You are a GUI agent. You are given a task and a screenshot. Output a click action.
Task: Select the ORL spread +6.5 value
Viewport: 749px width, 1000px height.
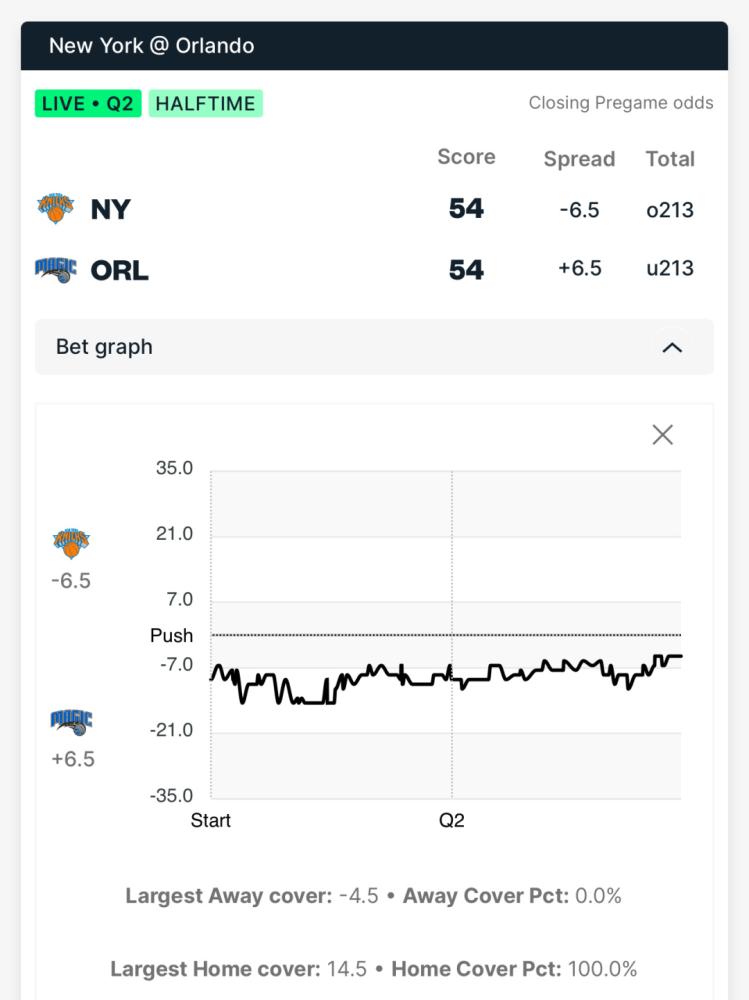(x=579, y=268)
